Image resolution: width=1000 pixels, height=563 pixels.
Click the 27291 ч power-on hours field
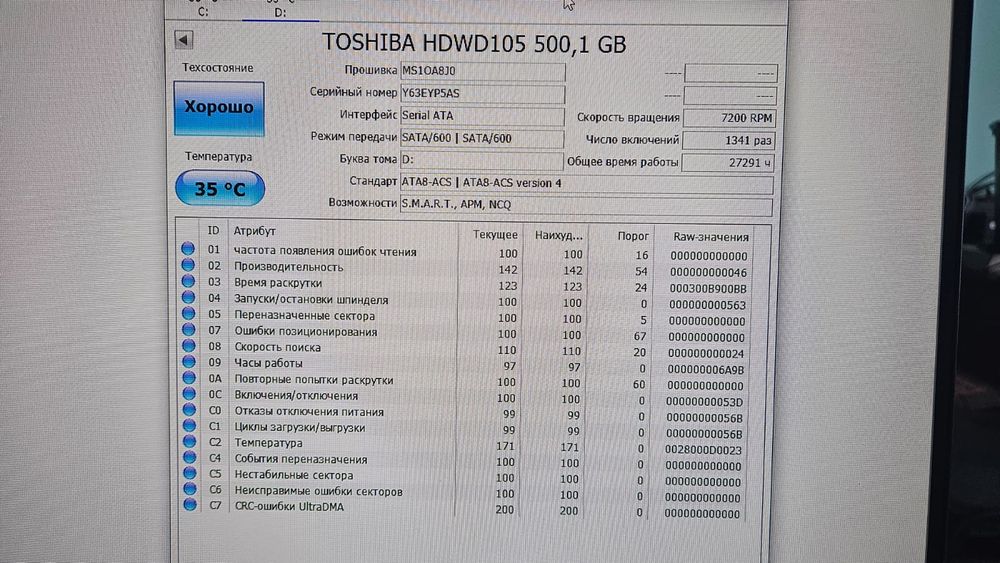click(x=728, y=163)
